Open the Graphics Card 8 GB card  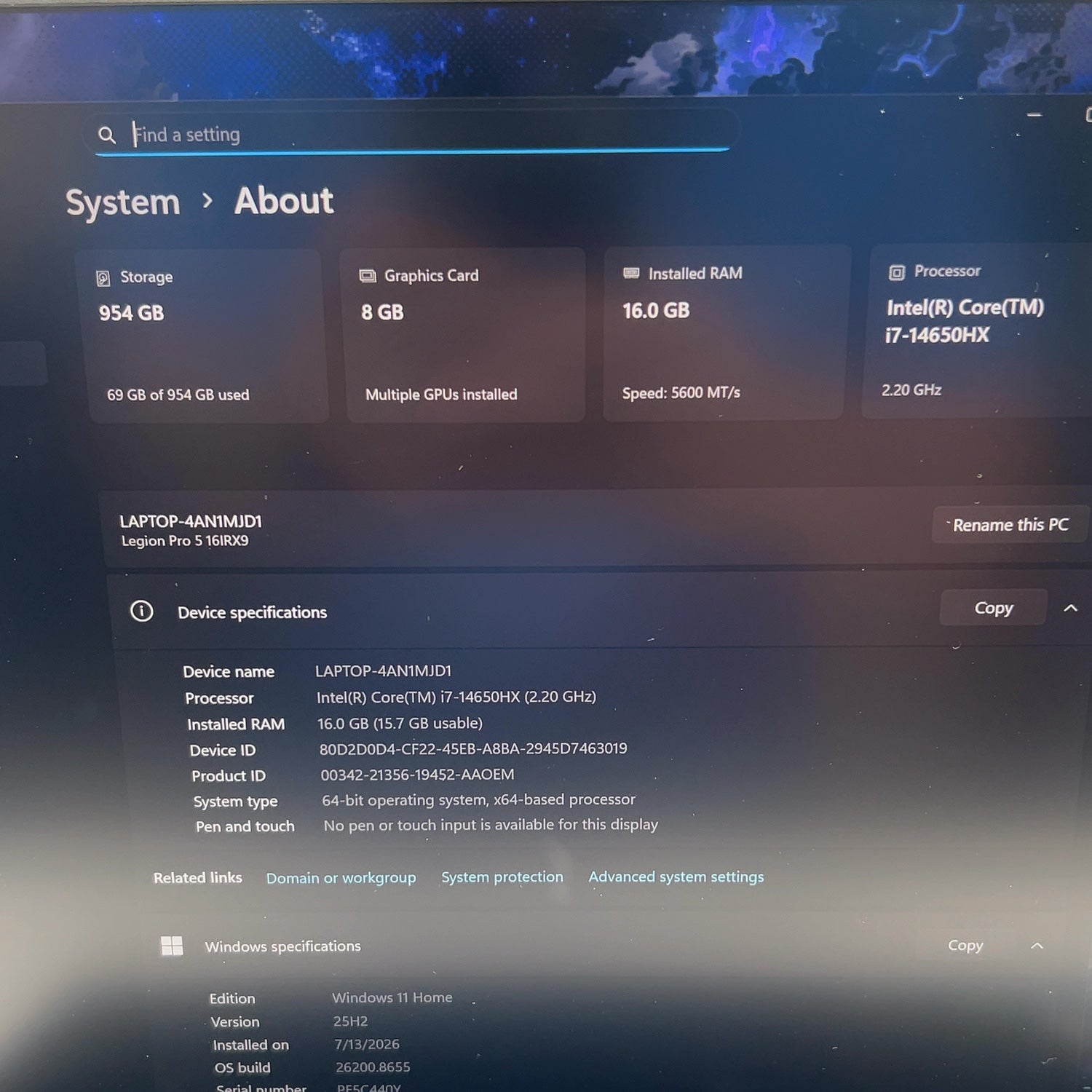pyautogui.click(x=464, y=334)
